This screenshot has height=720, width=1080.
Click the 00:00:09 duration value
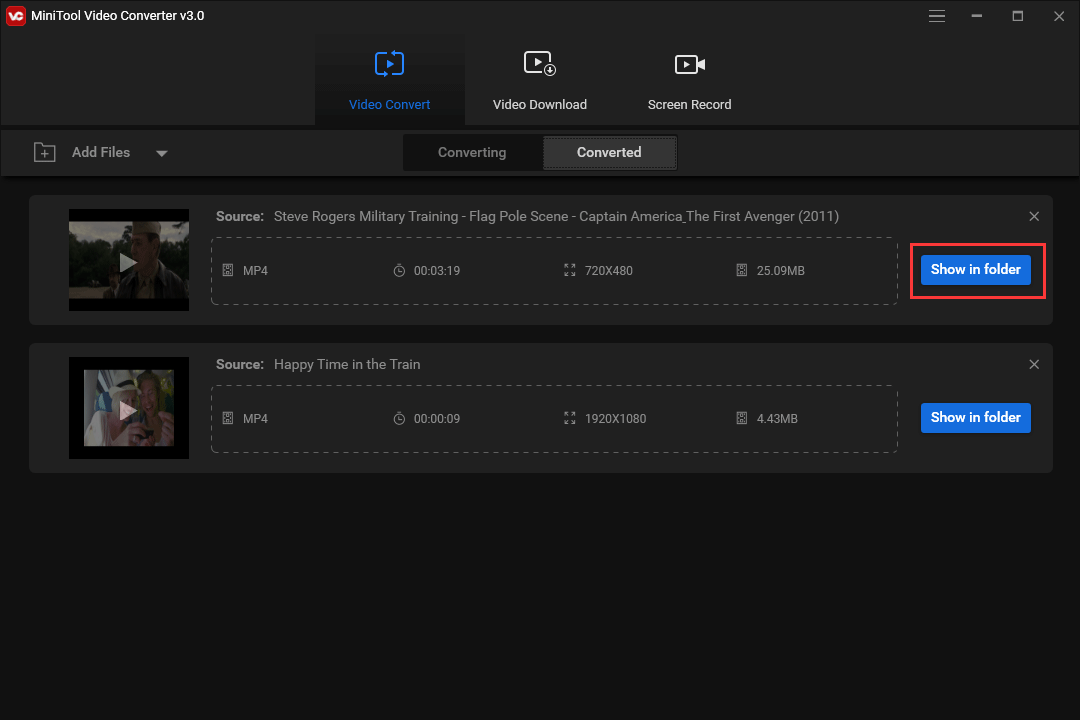click(x=437, y=419)
